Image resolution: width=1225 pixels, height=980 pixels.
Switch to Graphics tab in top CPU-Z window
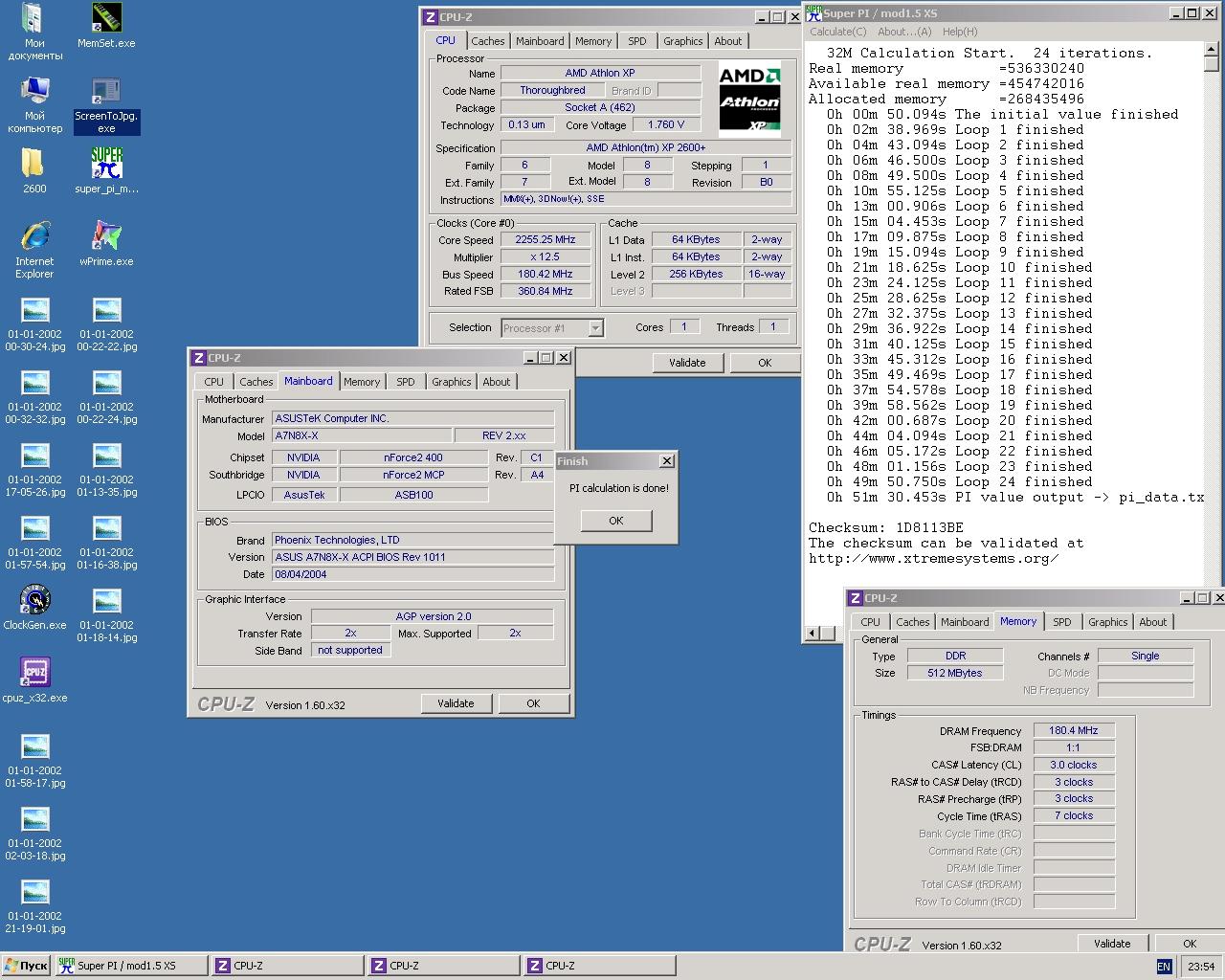[683, 41]
